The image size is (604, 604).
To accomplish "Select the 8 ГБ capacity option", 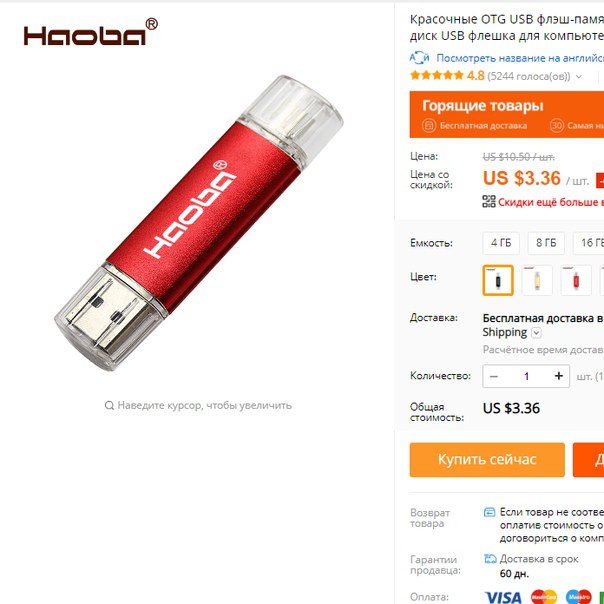I will (546, 243).
